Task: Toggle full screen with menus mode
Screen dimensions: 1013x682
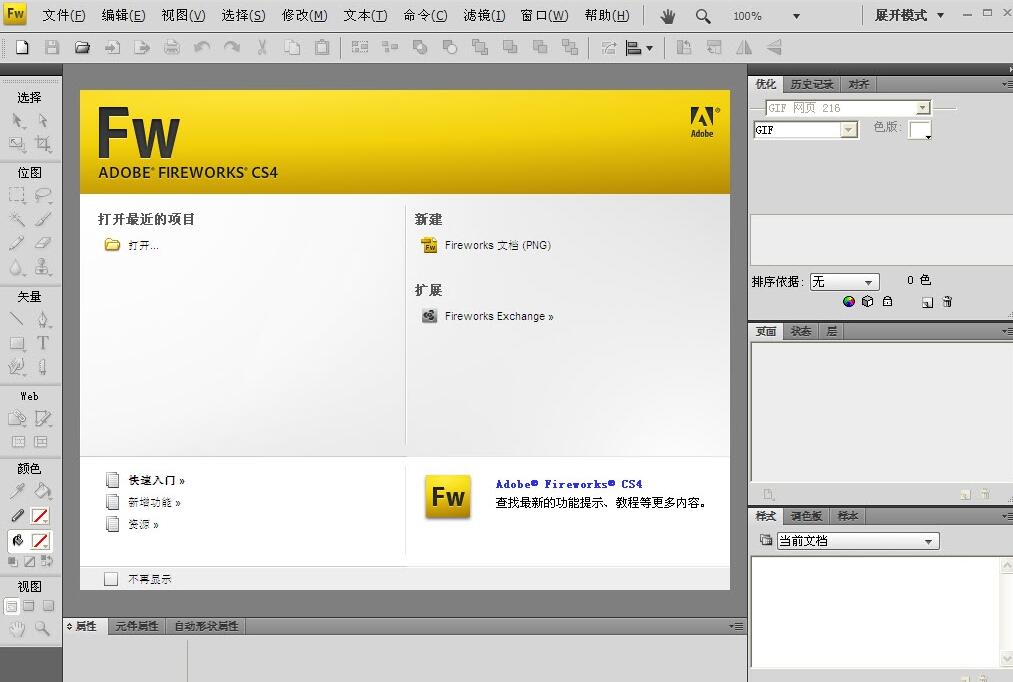Action: (x=29, y=606)
